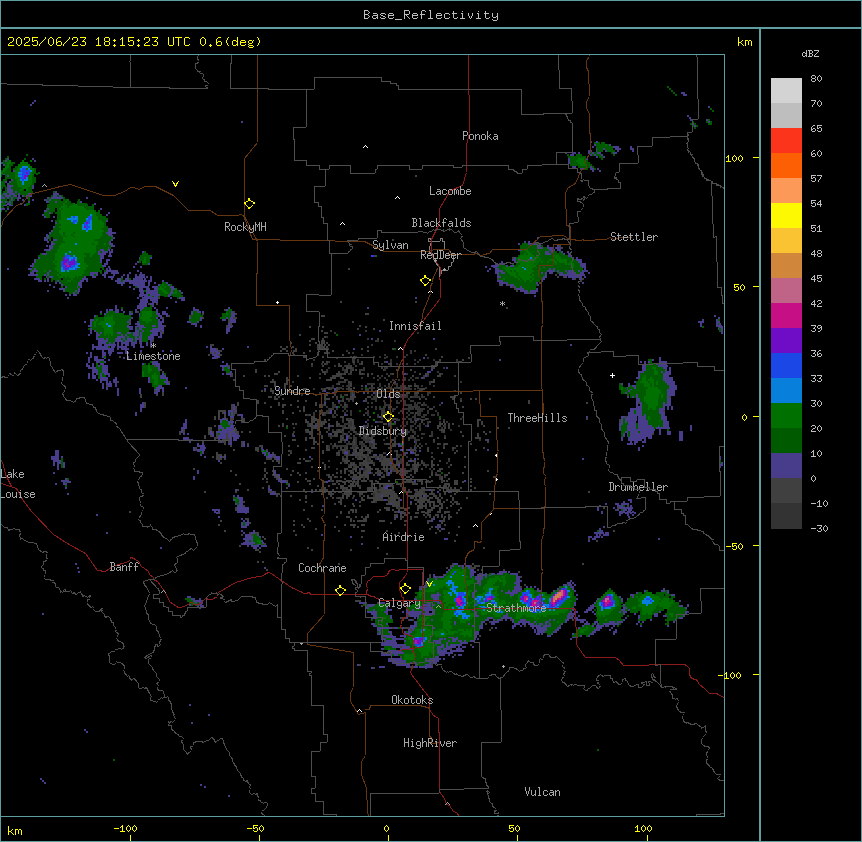Click the Airdrie city label
Image resolution: width=862 pixels, height=842 pixels.
403,537
